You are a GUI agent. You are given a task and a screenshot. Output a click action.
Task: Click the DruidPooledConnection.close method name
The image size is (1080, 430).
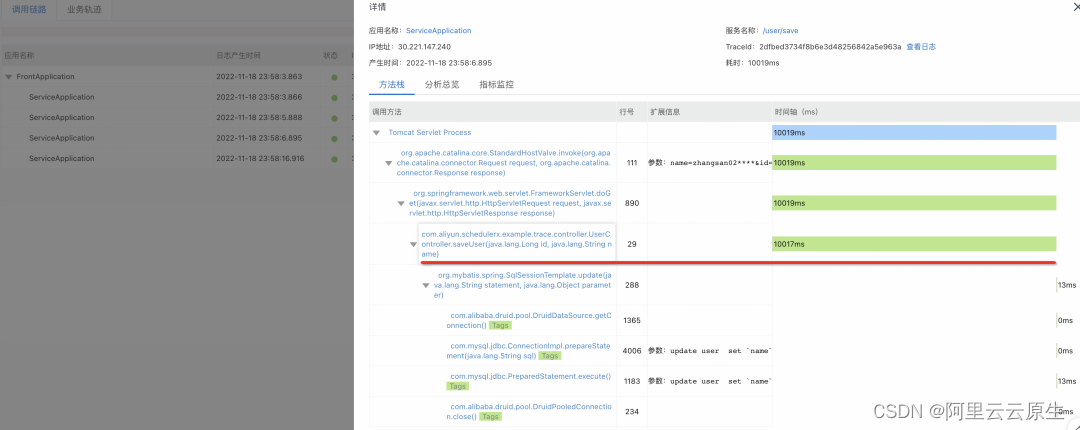coord(528,411)
